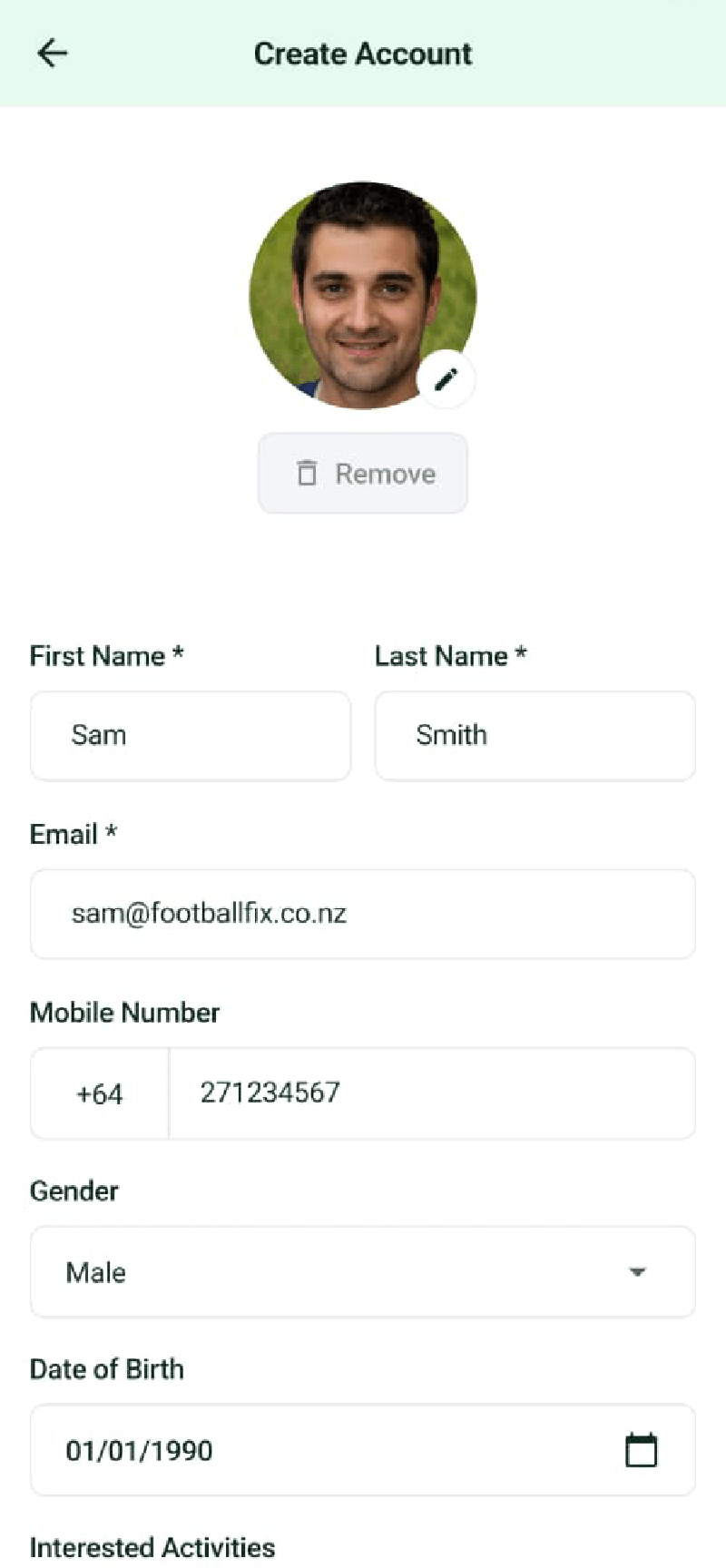Click the Date of Birth label

click(107, 1368)
